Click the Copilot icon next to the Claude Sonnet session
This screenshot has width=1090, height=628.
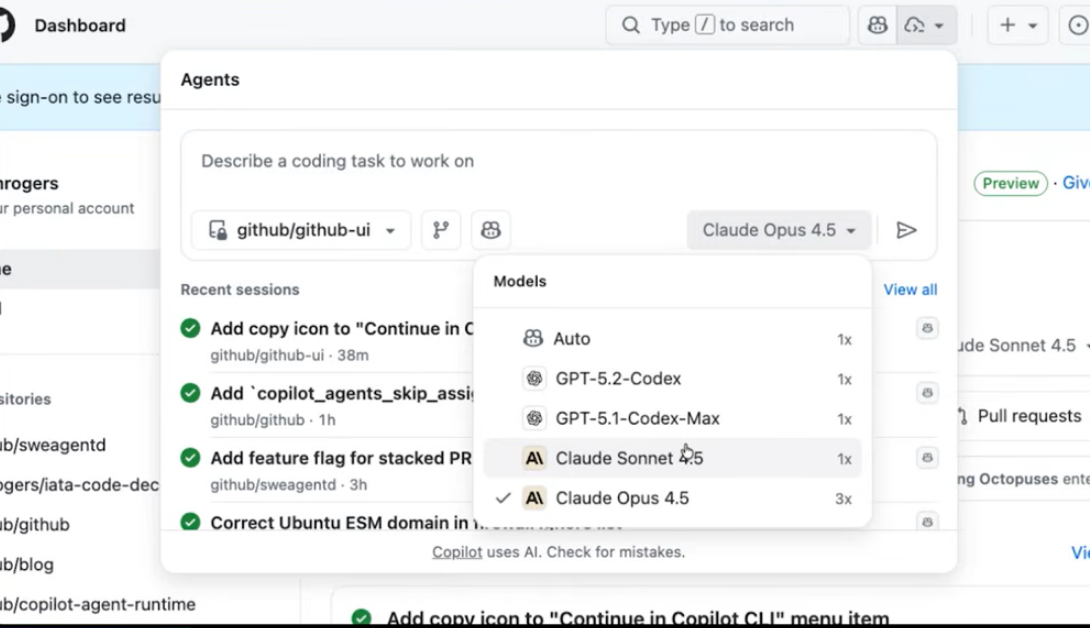click(x=927, y=328)
